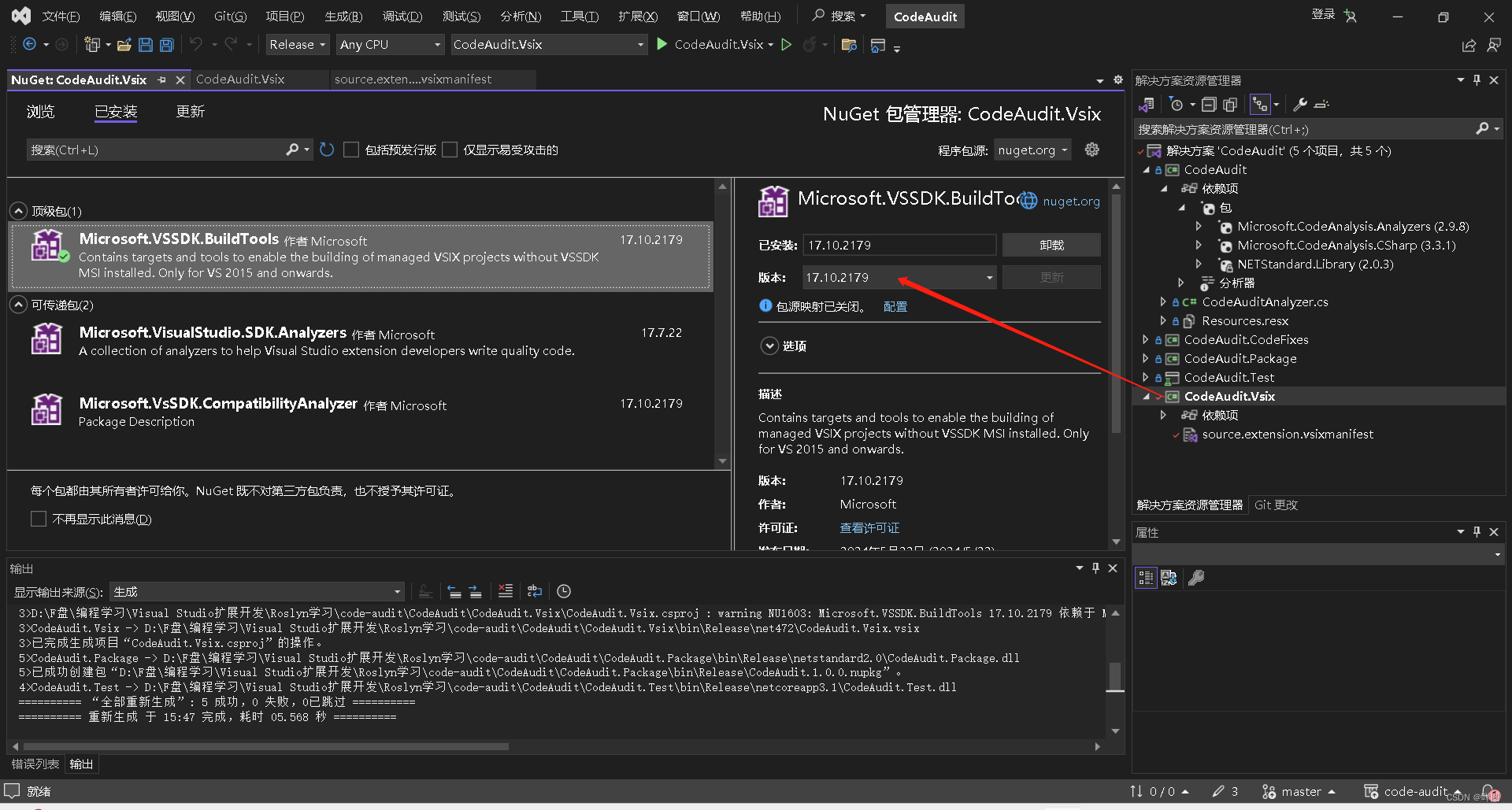Open the nuget.org package source dropdown

1032,150
